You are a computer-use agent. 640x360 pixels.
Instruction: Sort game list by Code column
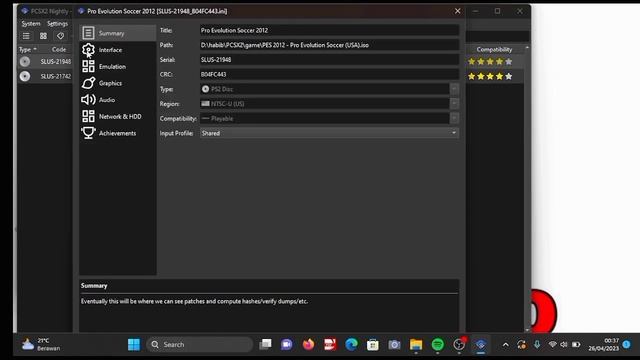59,49
